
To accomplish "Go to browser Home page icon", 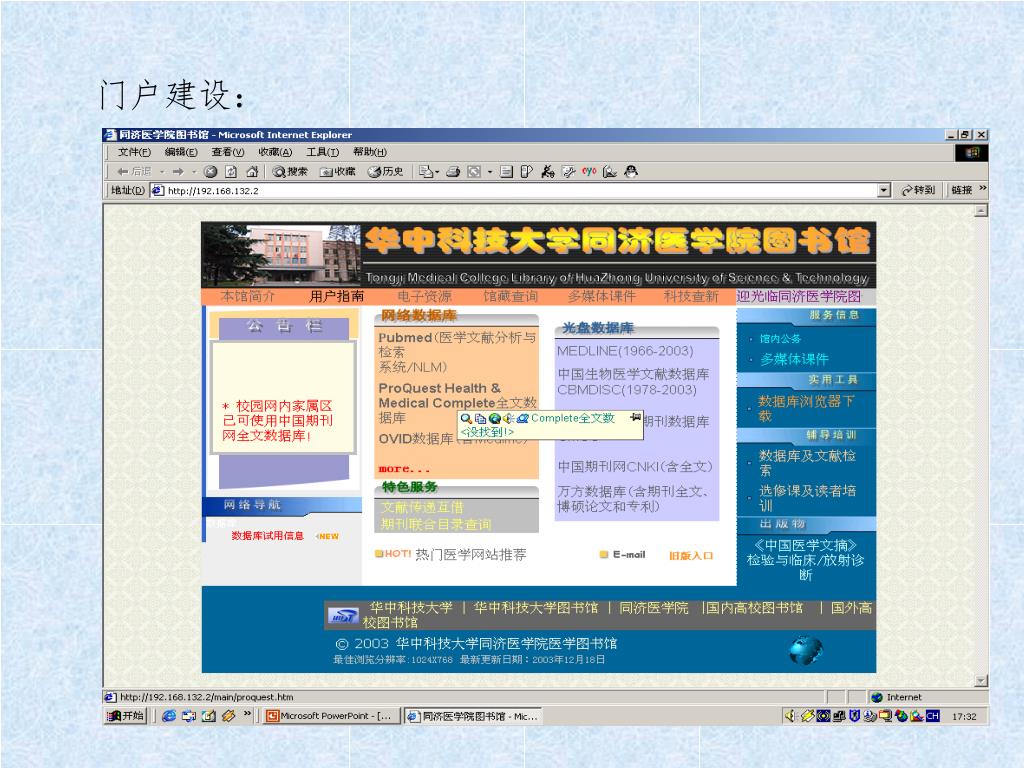I will click(252, 171).
